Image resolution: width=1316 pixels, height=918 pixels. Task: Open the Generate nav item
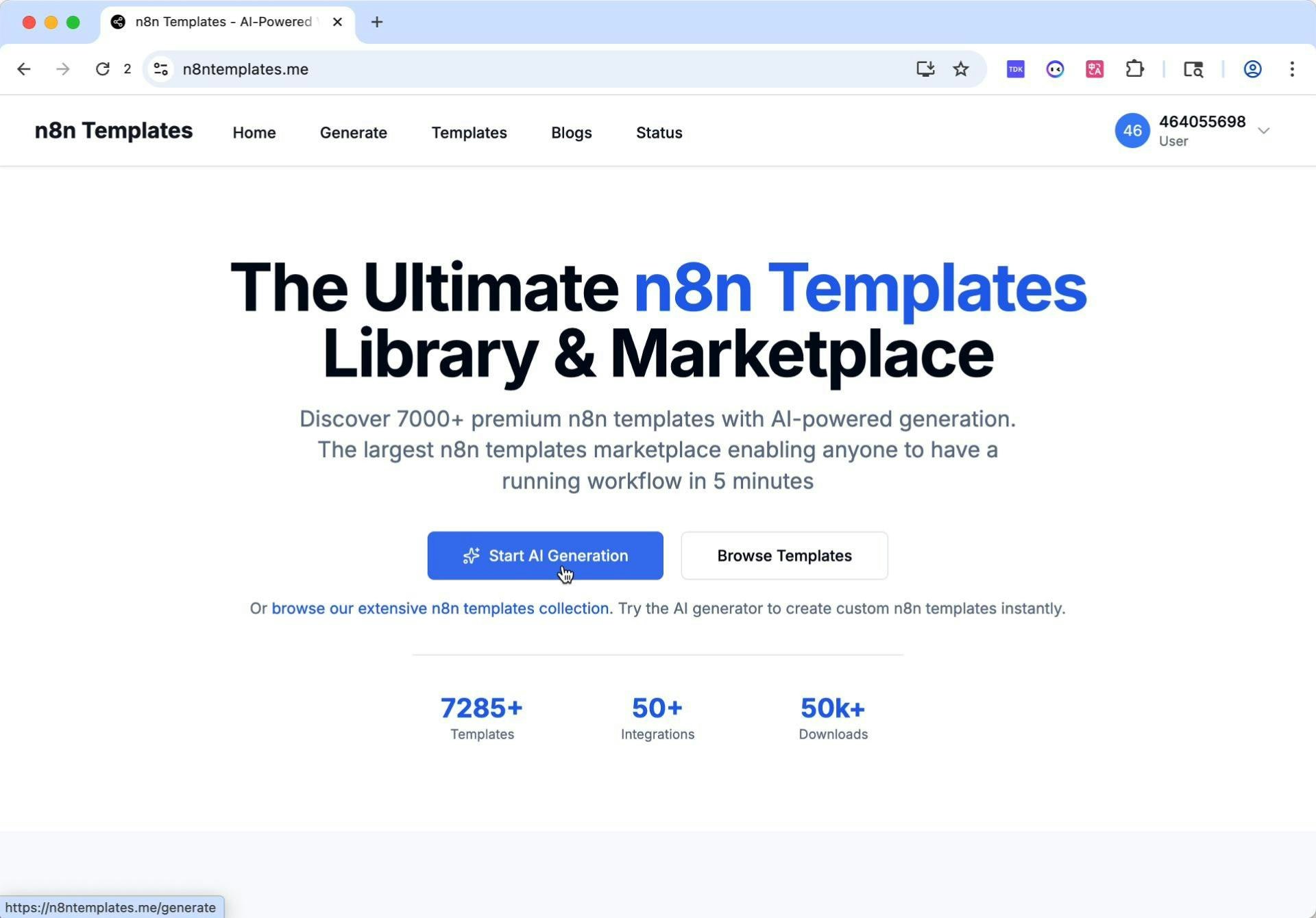point(353,133)
